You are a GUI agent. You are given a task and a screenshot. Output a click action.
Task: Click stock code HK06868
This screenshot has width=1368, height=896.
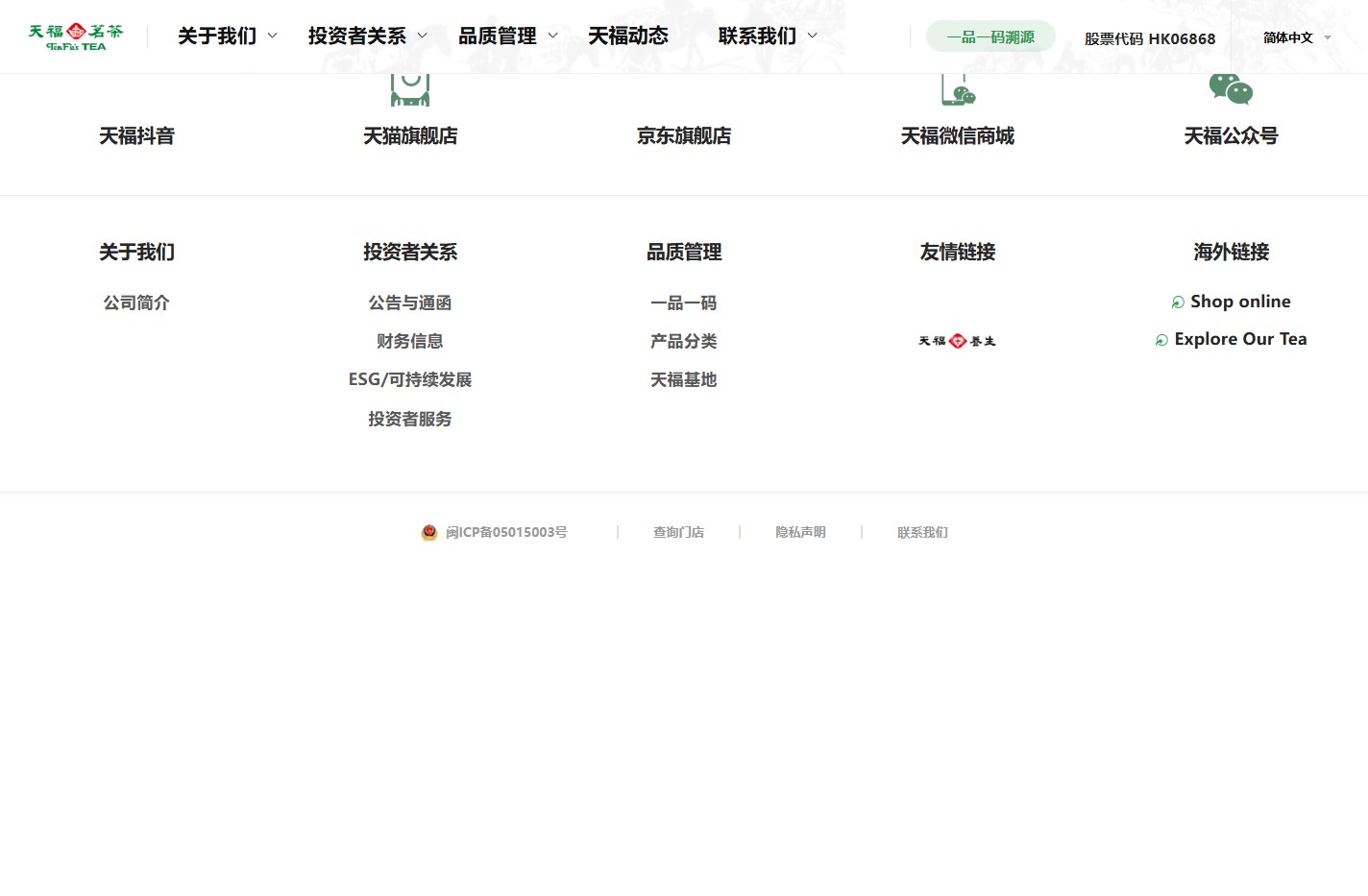coord(1150,38)
